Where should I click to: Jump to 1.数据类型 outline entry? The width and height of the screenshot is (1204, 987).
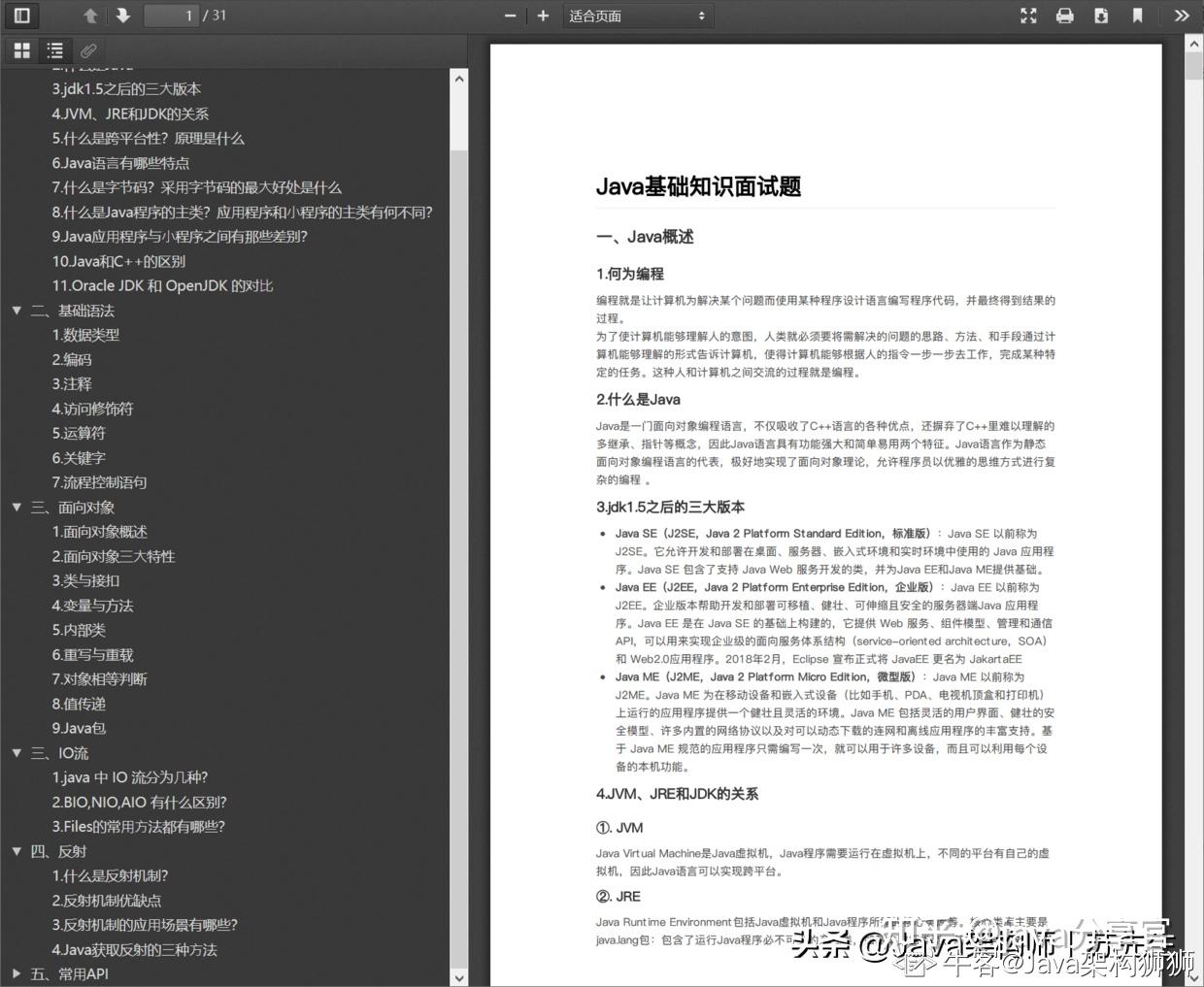tap(86, 335)
